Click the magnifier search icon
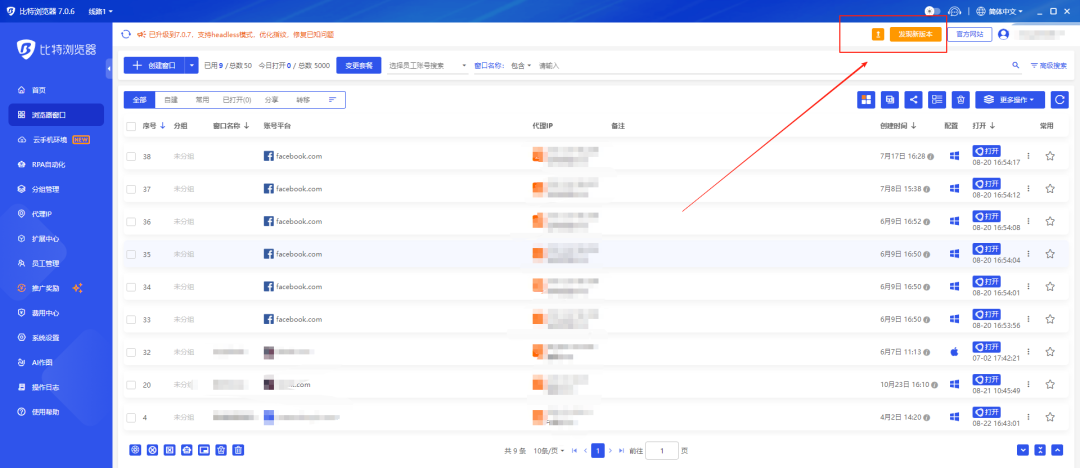 point(1015,65)
